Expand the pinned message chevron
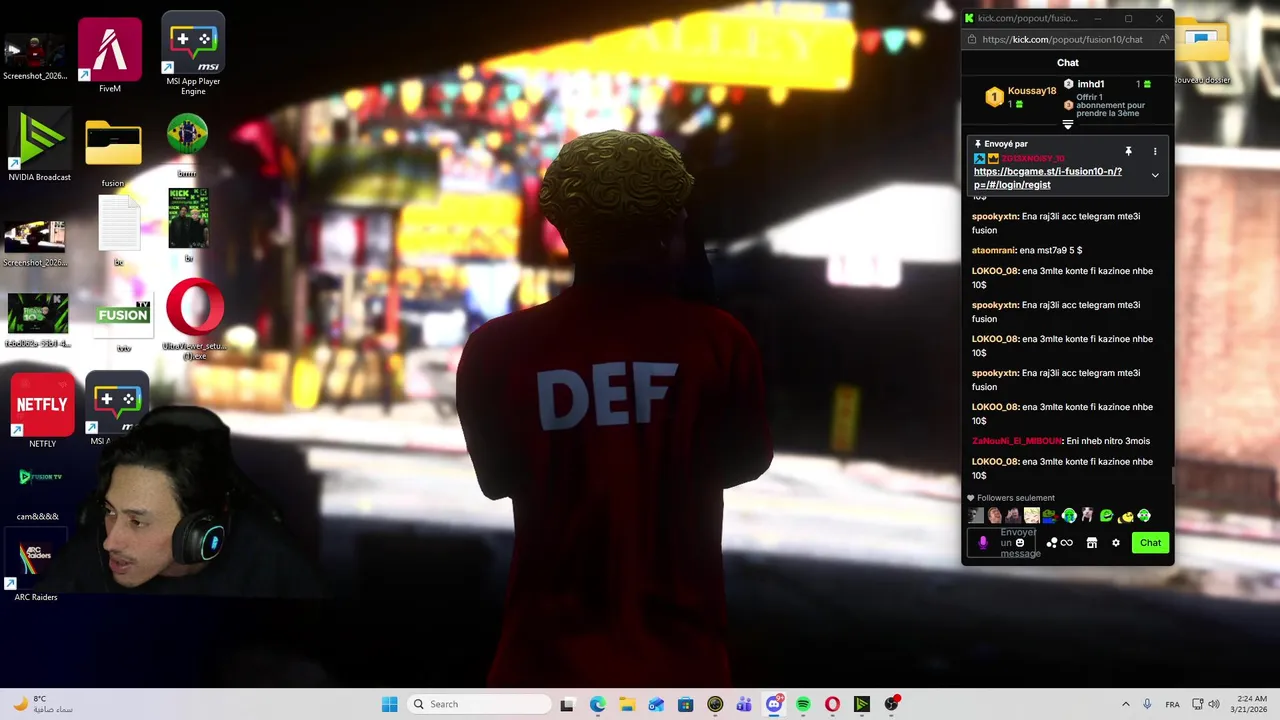 pos(1155,175)
